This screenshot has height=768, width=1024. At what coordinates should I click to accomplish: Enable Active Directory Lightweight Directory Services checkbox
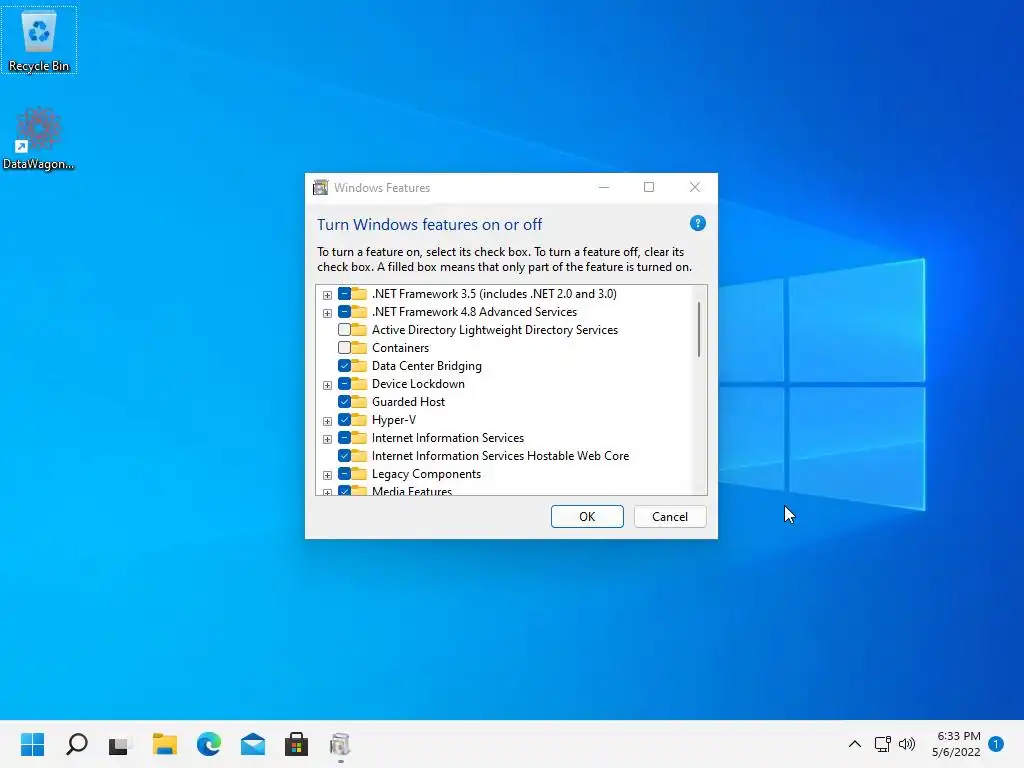tap(344, 330)
